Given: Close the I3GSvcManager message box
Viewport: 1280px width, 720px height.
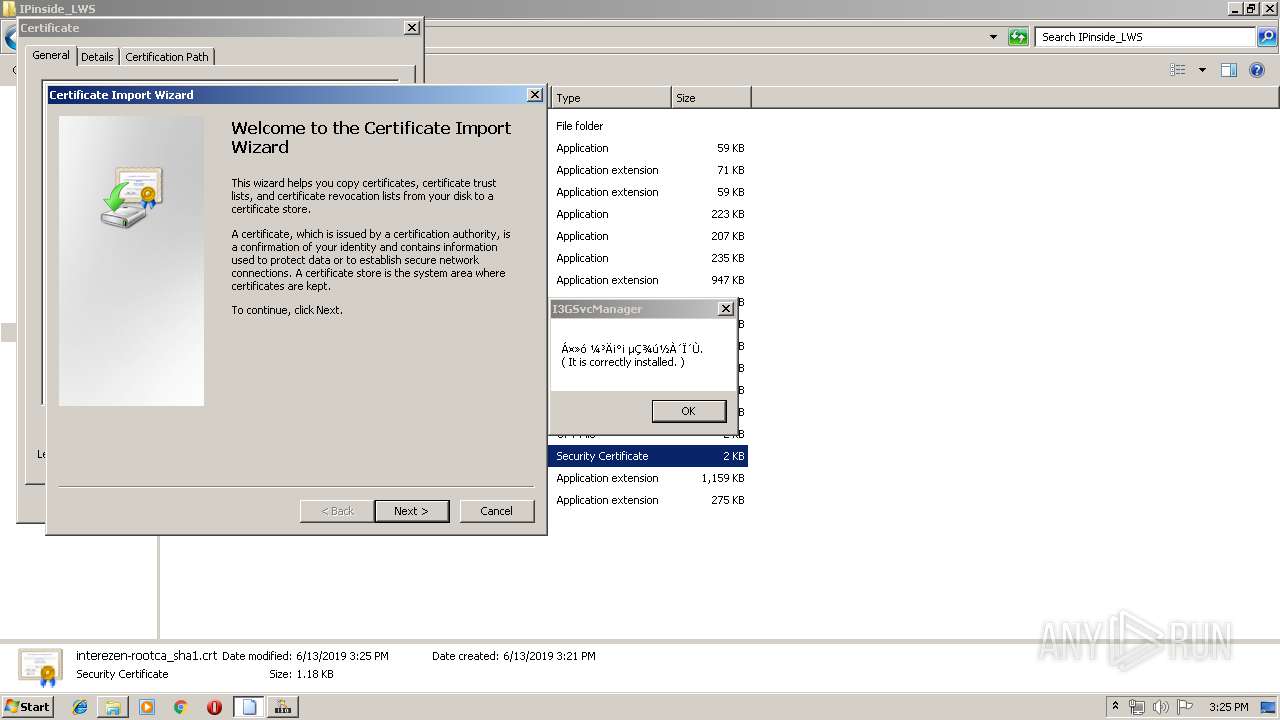Looking at the screenshot, I should click(x=726, y=309).
